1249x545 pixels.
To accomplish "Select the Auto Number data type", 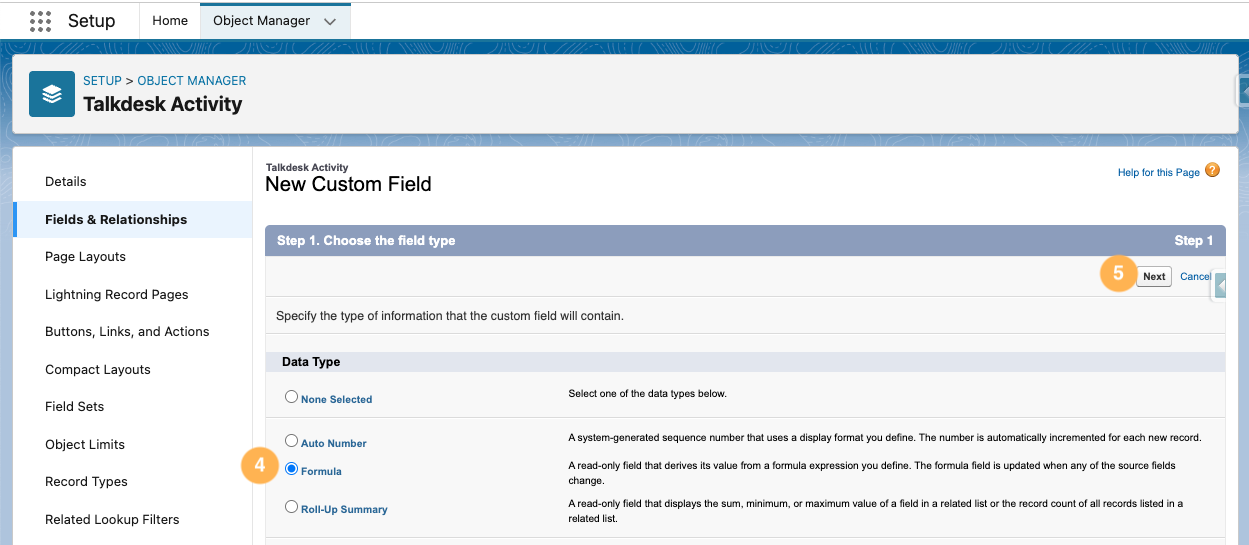I will coord(292,441).
